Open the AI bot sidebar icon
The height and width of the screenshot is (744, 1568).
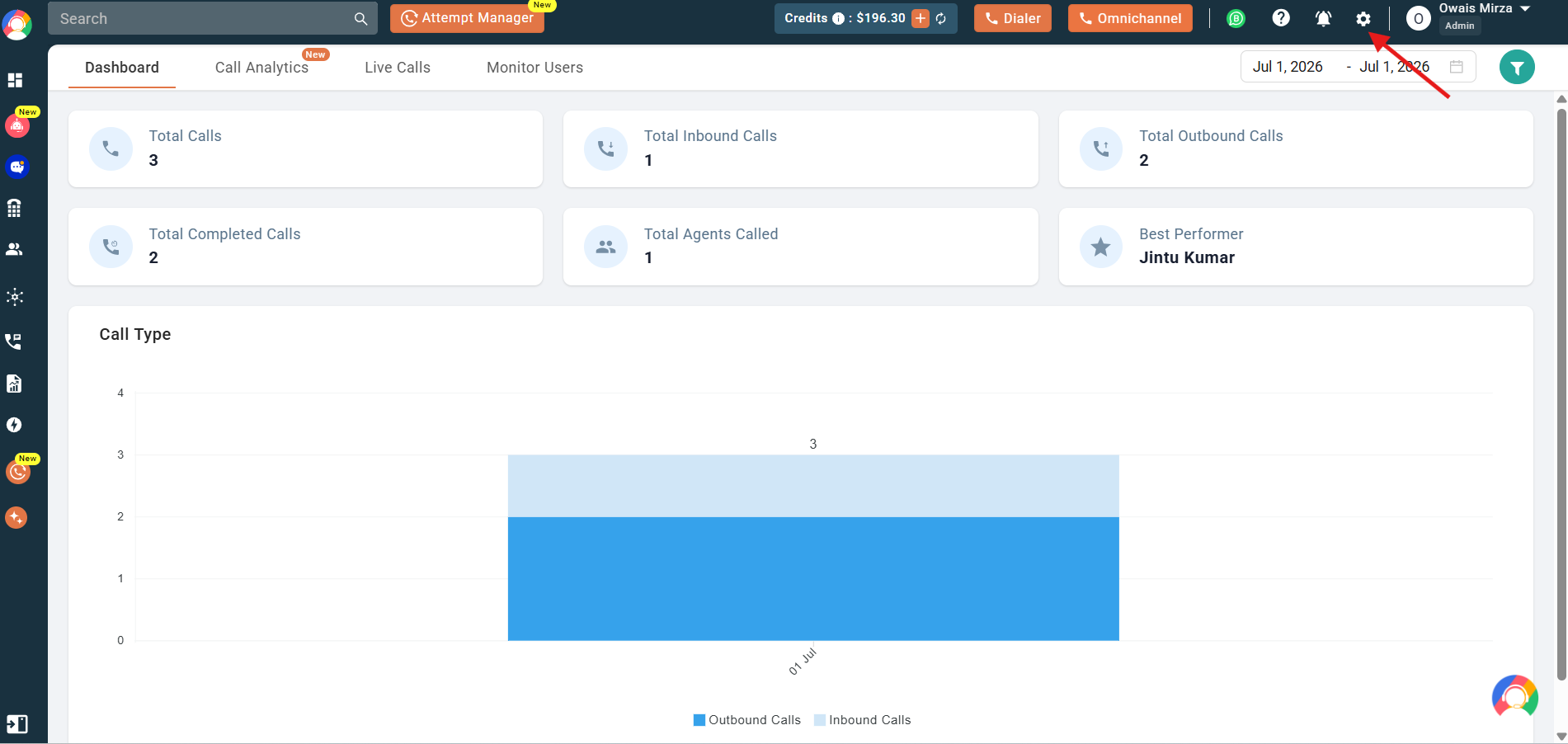17,126
